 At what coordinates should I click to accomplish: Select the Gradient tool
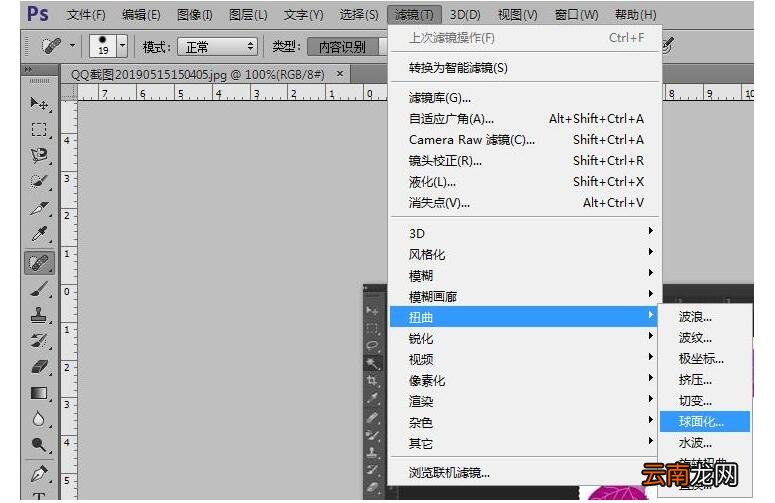pyautogui.click(x=39, y=393)
